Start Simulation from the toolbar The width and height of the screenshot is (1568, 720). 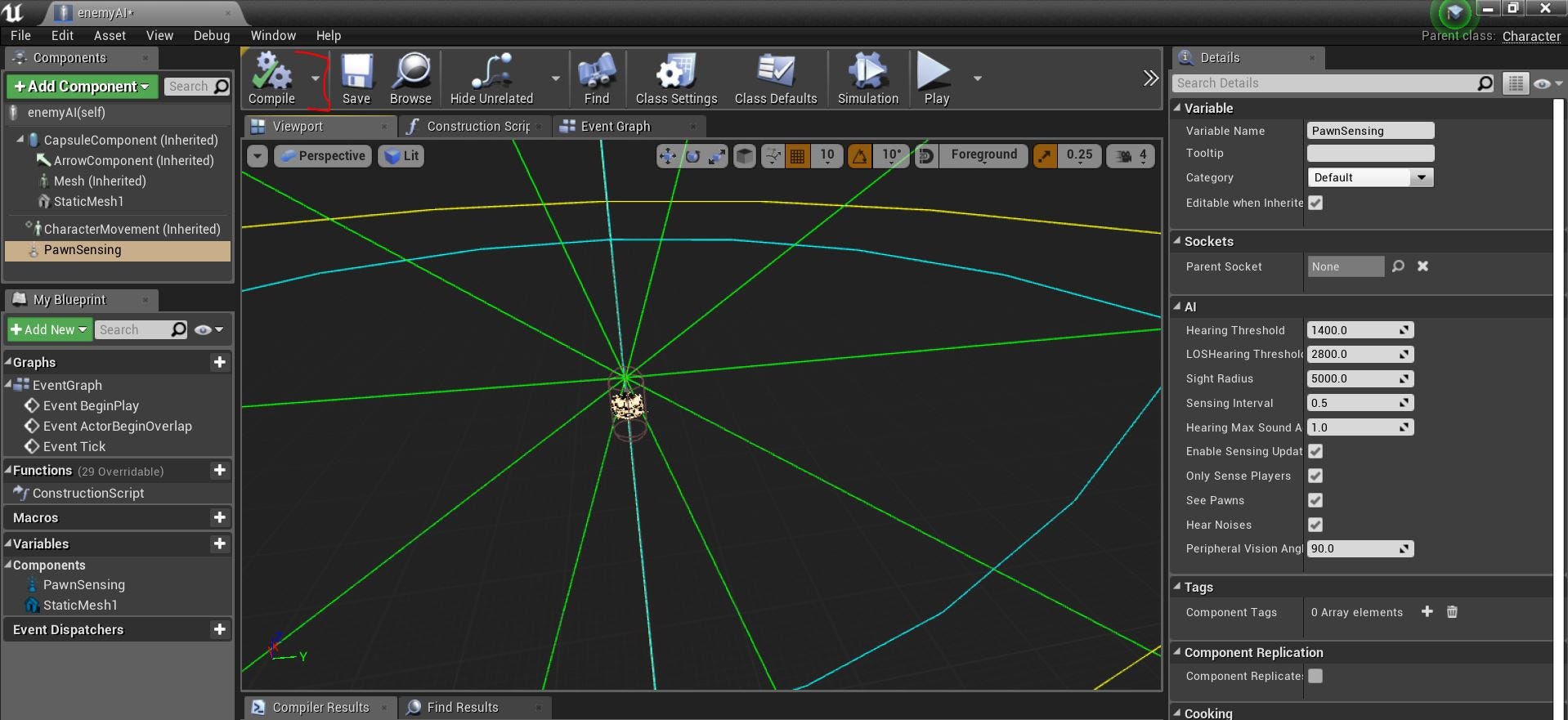pos(867,78)
